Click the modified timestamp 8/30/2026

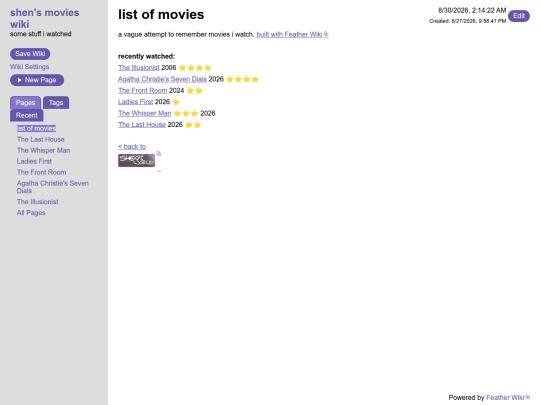coord(472,10)
